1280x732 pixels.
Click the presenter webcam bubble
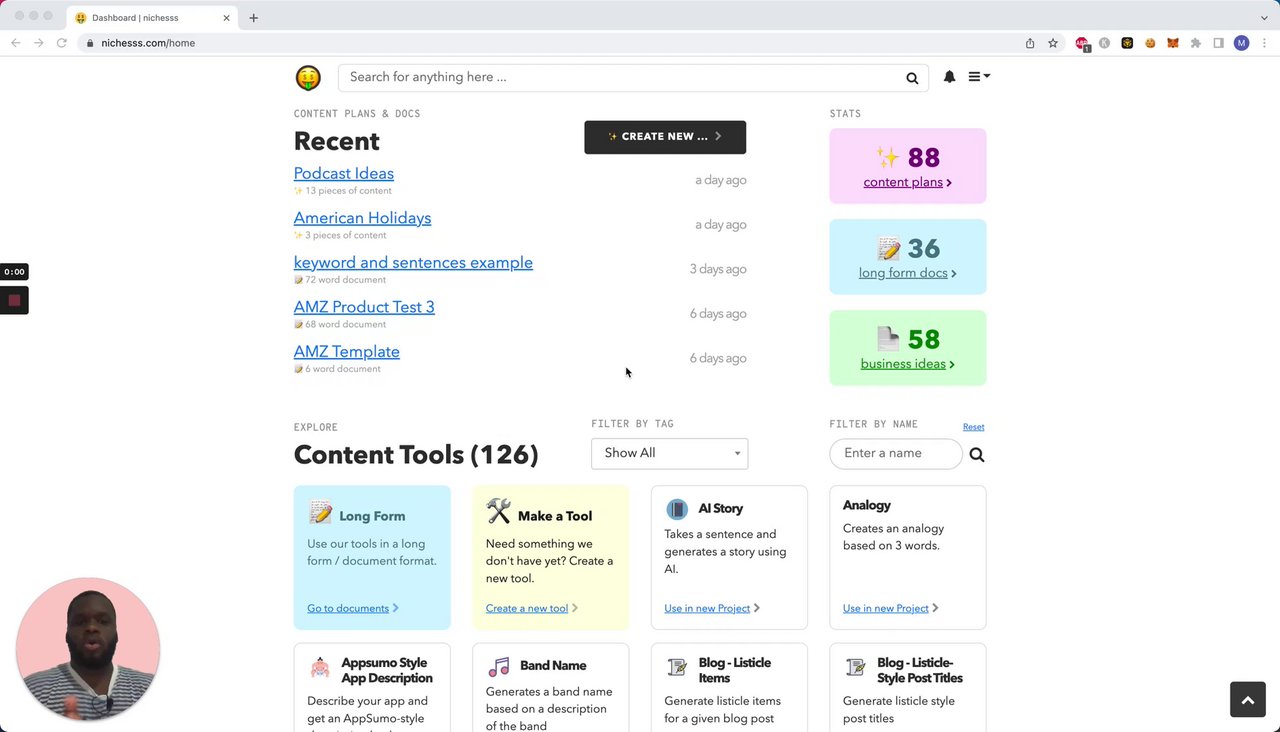88,649
